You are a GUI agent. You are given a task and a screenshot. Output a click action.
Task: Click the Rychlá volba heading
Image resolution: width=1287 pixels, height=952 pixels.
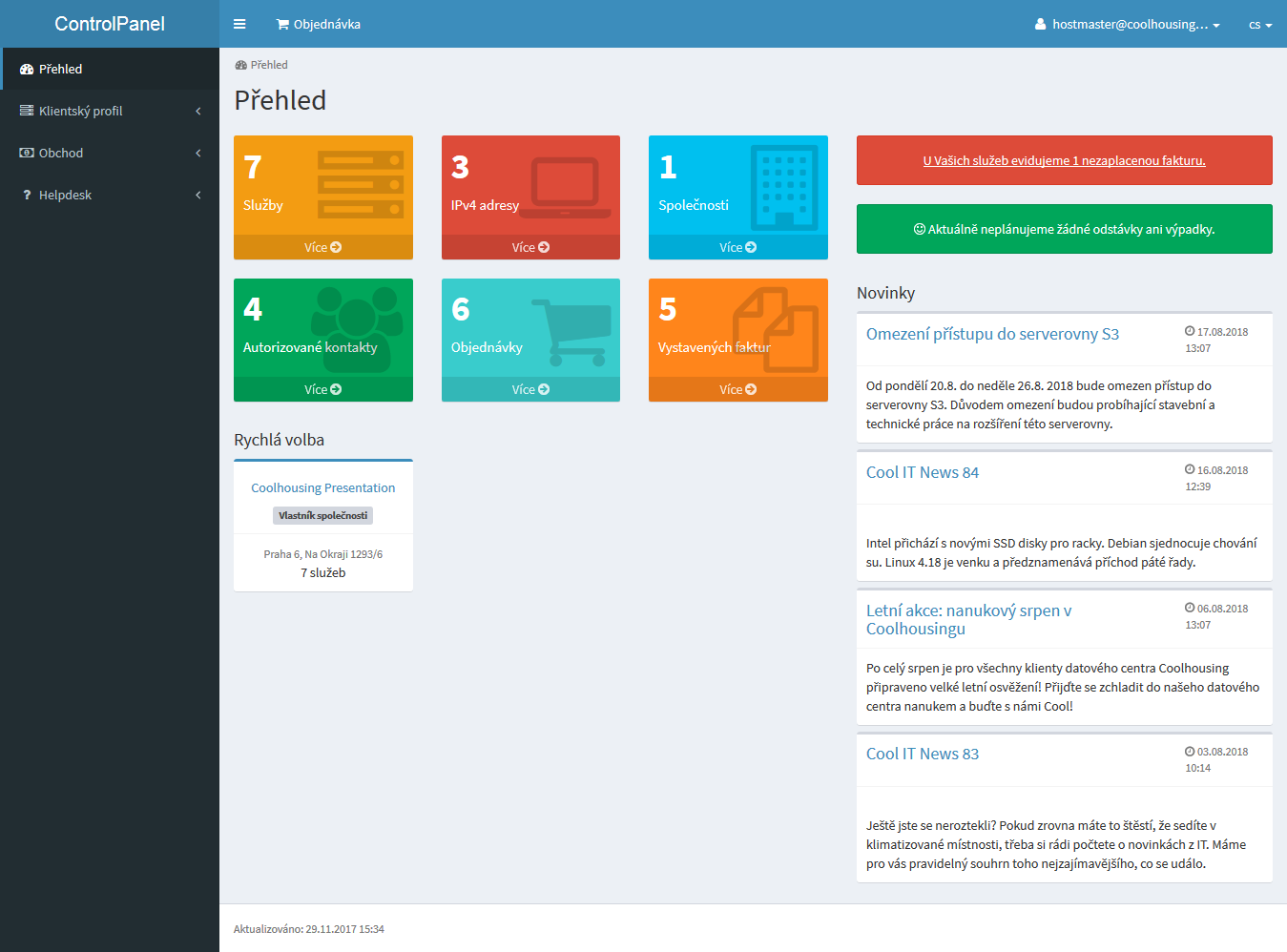[279, 440]
